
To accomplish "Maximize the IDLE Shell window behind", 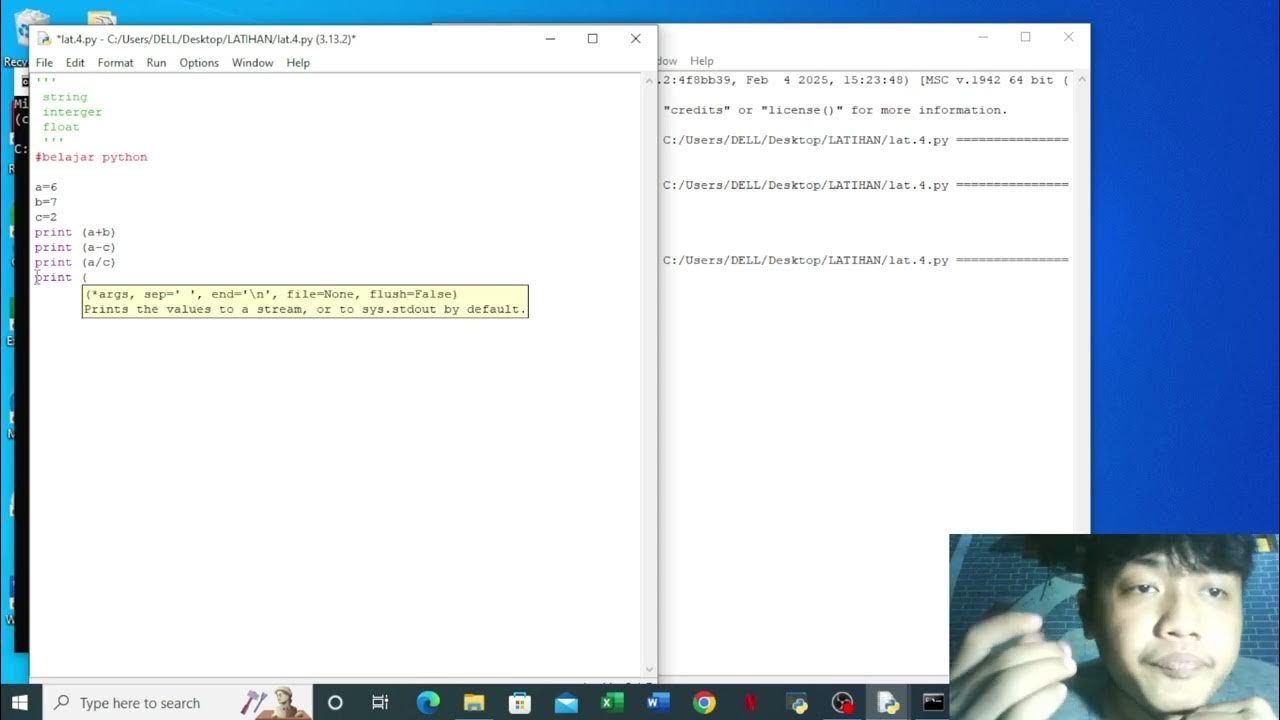I will pos(1025,37).
